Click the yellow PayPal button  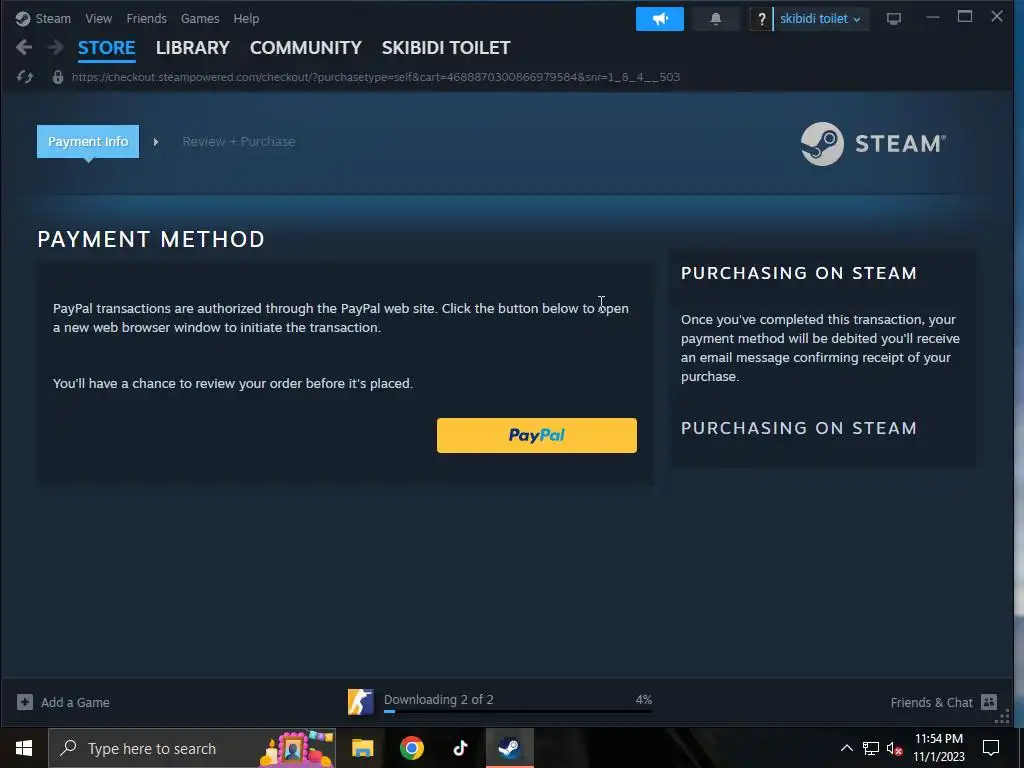point(537,436)
